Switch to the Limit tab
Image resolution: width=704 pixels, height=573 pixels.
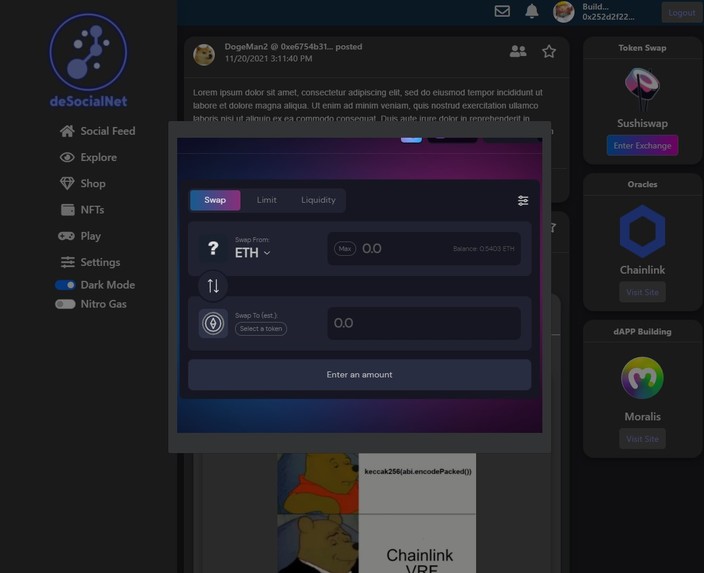tap(267, 200)
